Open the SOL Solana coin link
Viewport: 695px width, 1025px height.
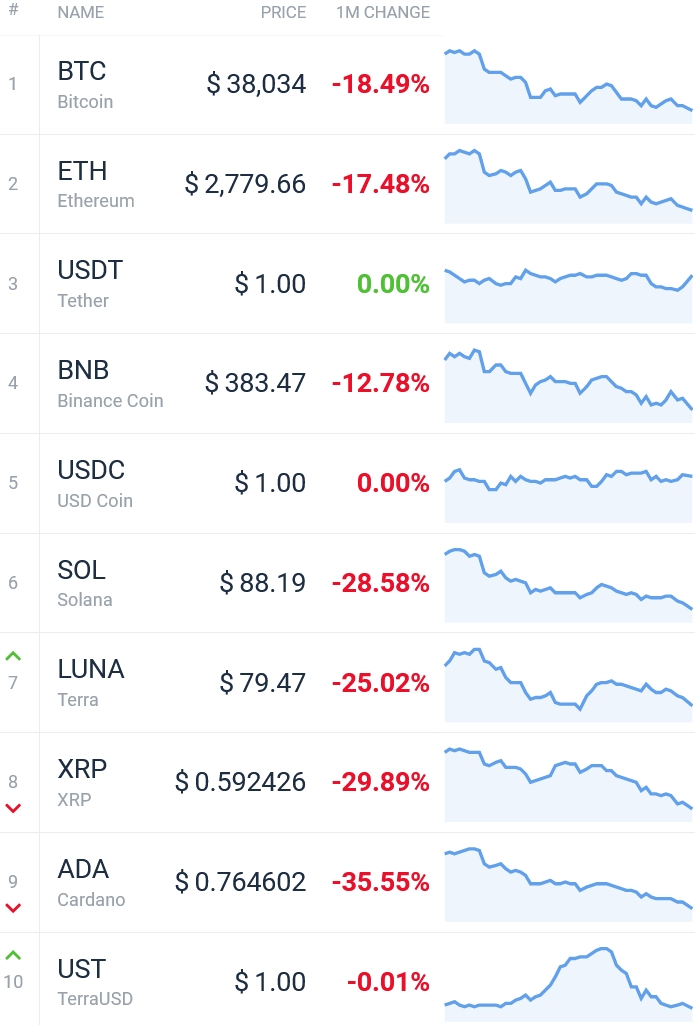(x=85, y=582)
